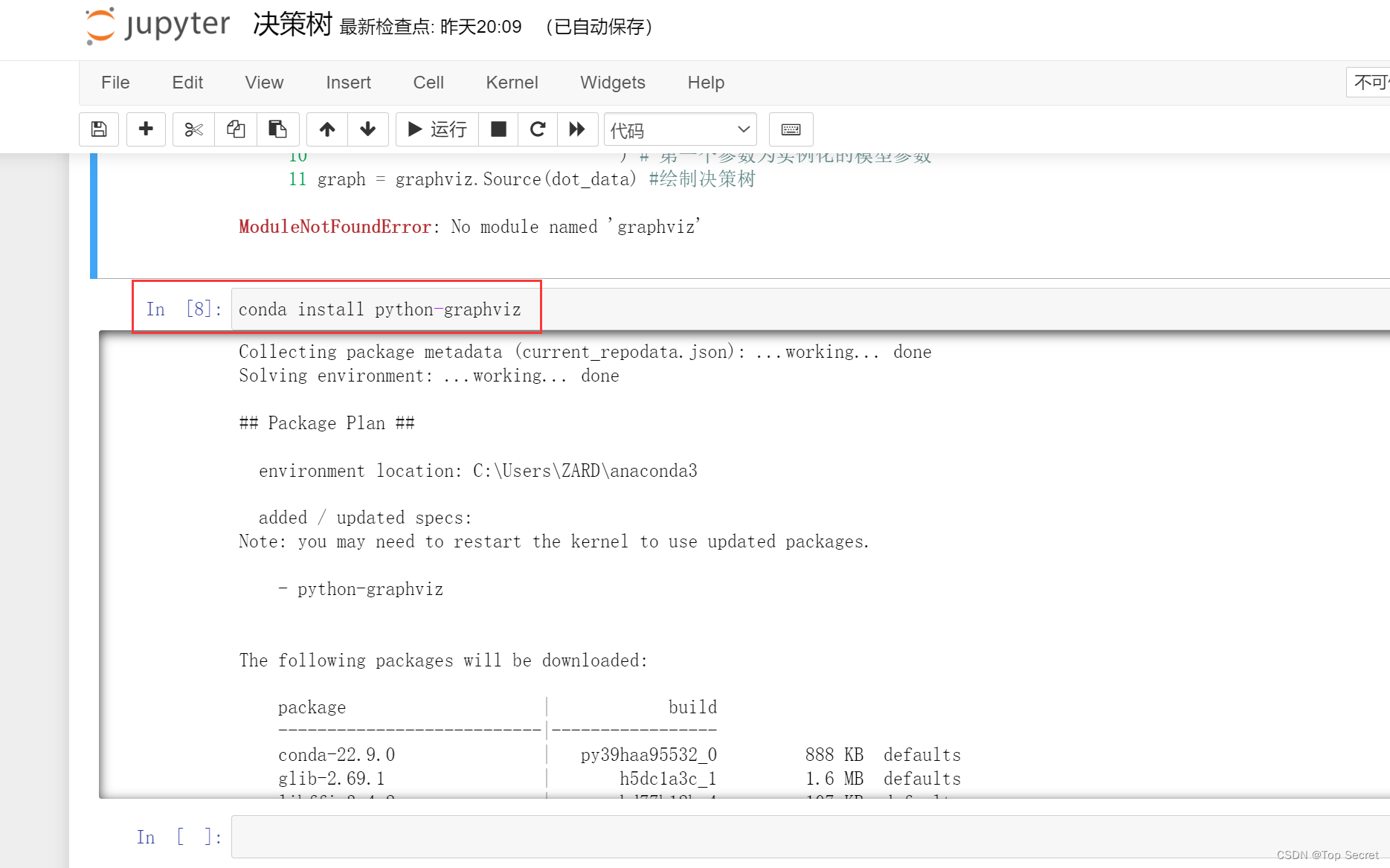Open the cell type dropdown showing 代码
The width and height of the screenshot is (1390, 868).
[x=679, y=129]
